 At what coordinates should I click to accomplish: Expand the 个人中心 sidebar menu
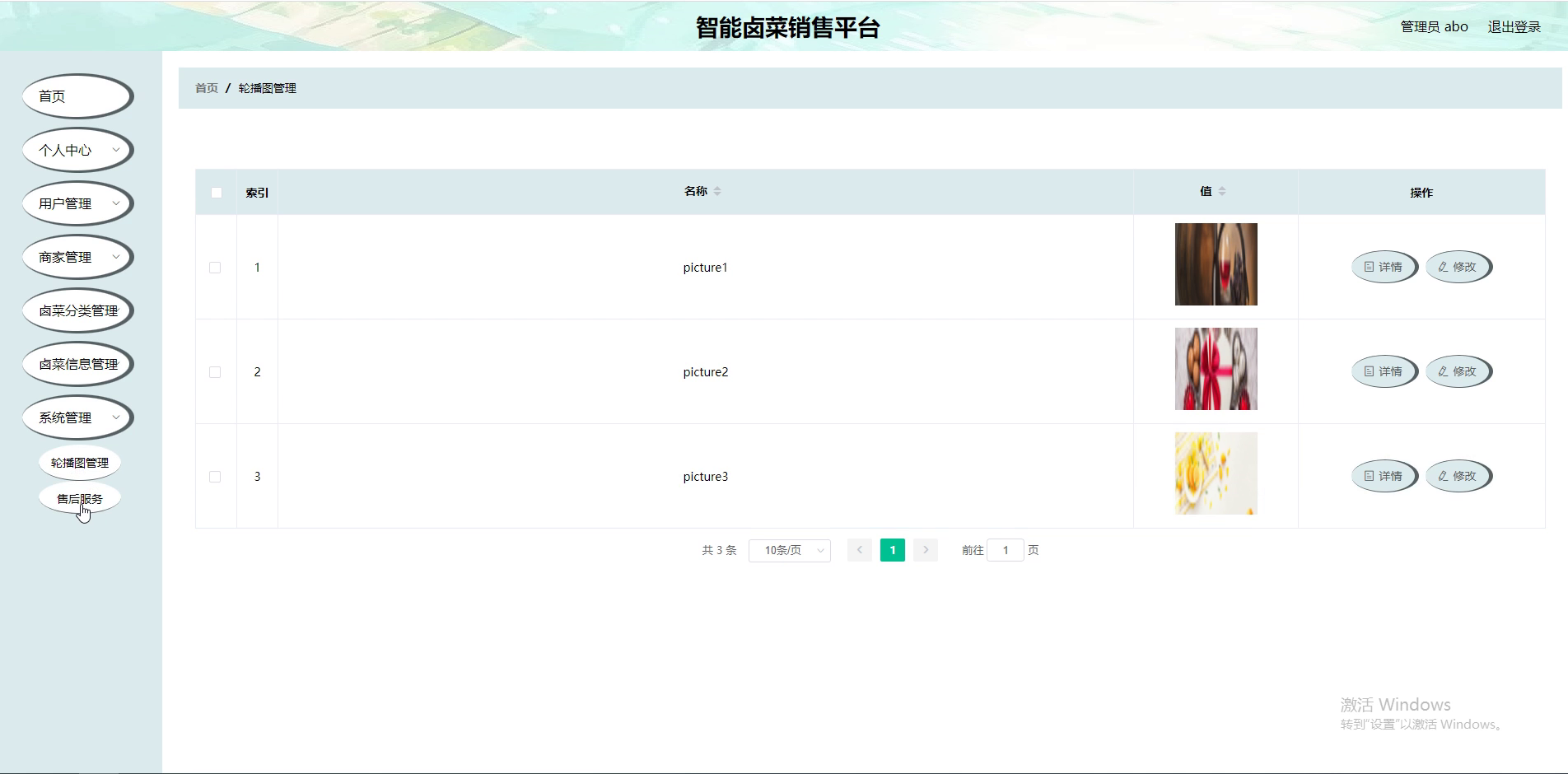coord(77,150)
